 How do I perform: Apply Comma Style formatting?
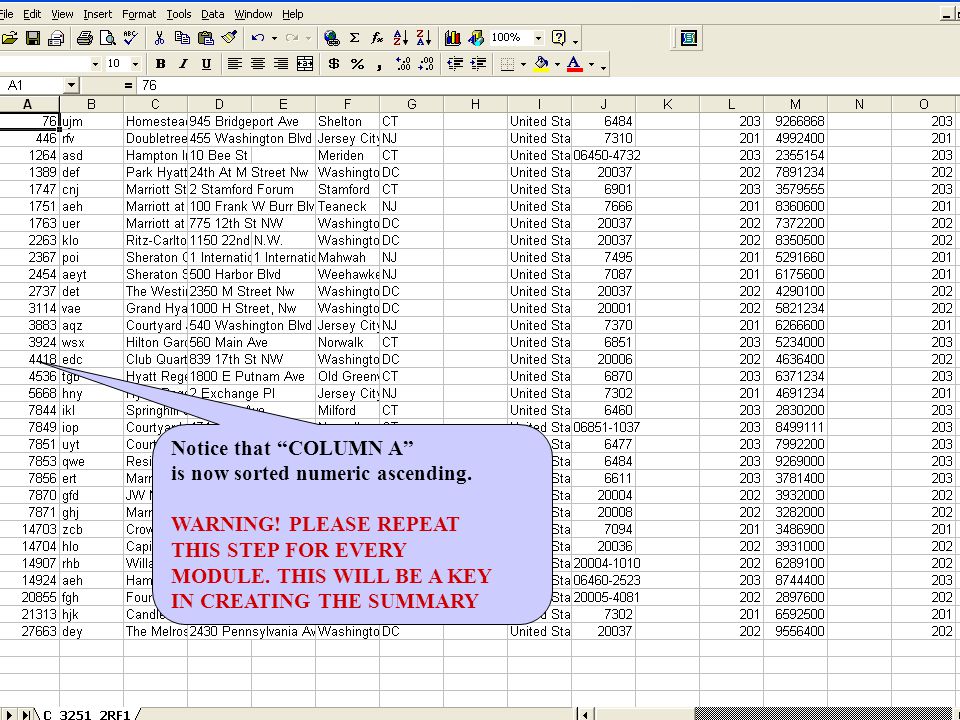pyautogui.click(x=380, y=64)
